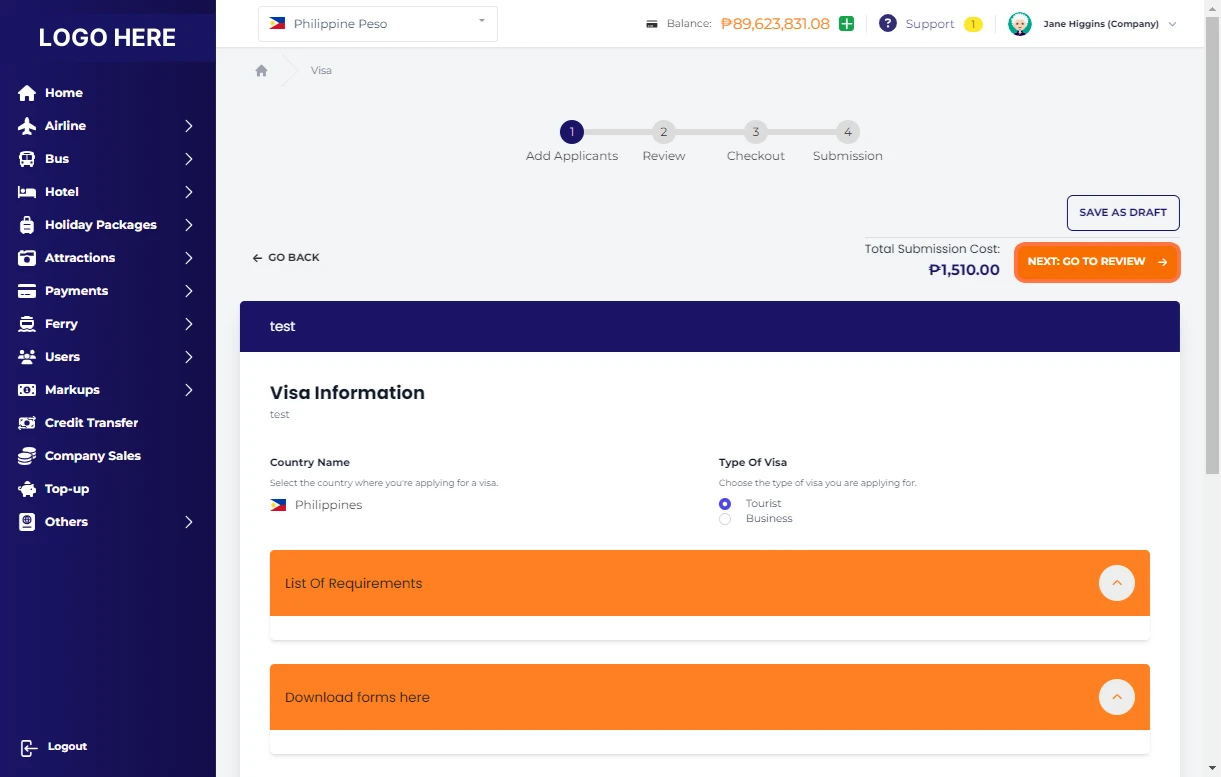Click Next: Go To Review button

pos(1096,262)
